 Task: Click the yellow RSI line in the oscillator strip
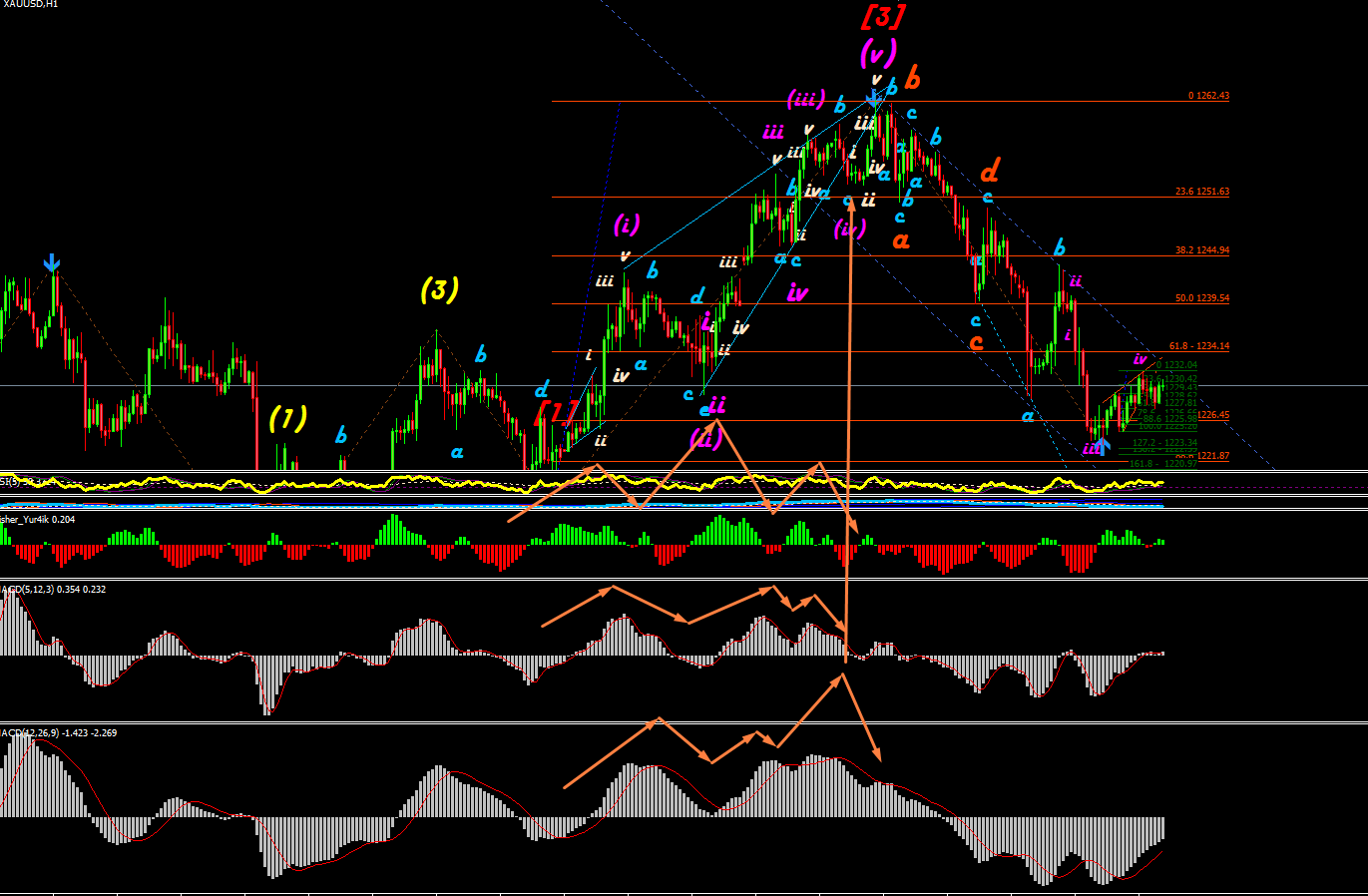[584, 484]
